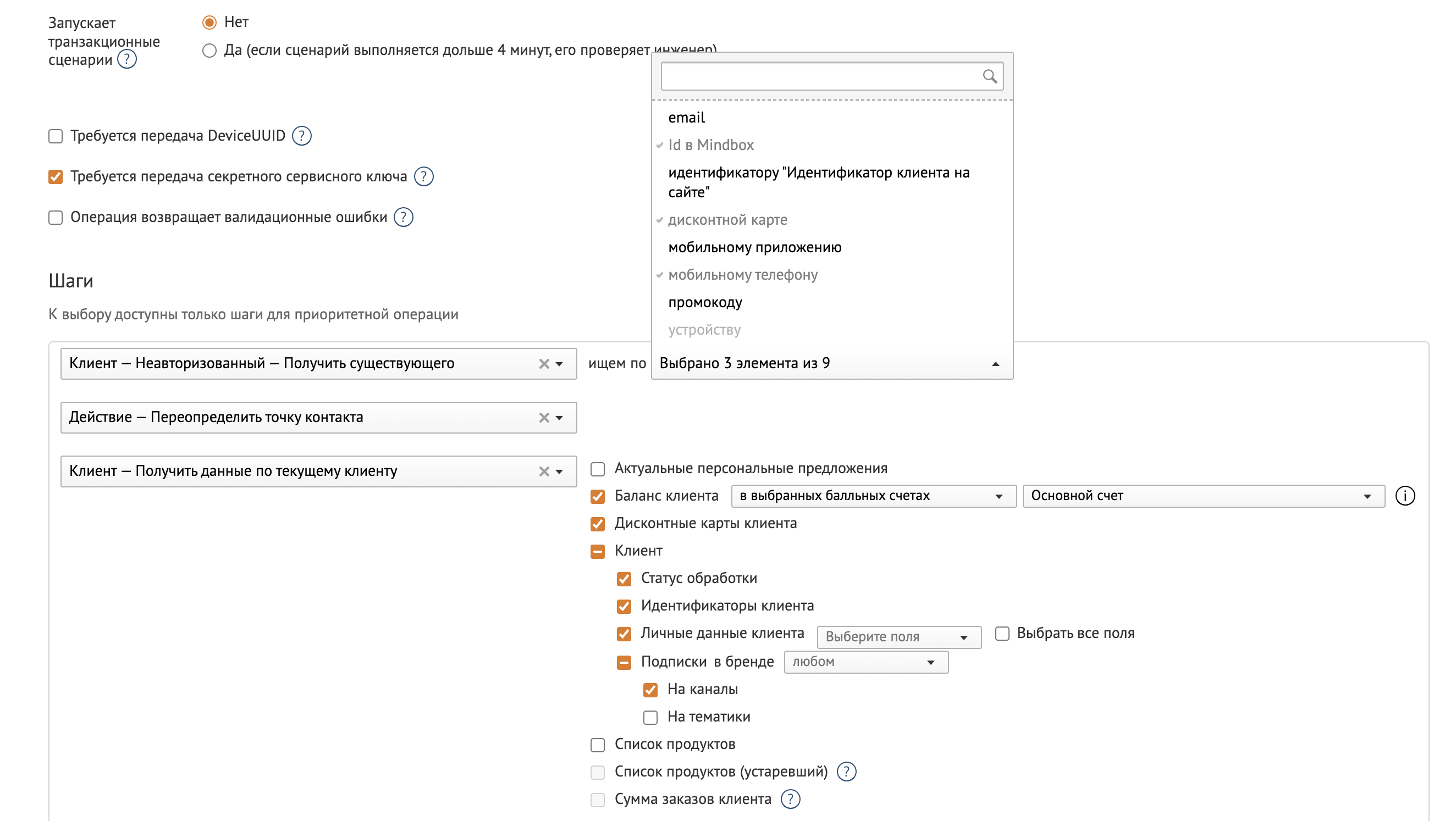Open info icon next to Основной счет
The width and height of the screenshot is (1456, 821).
click(x=1404, y=496)
